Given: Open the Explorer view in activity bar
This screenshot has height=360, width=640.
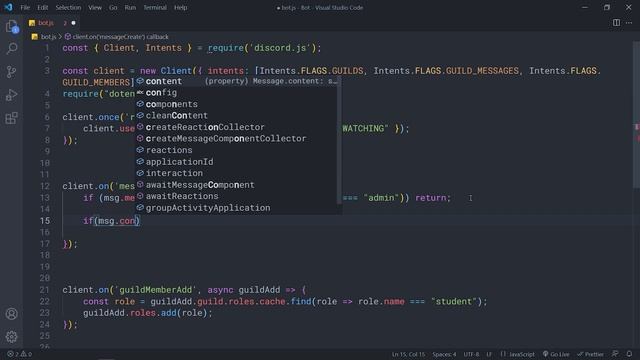Looking at the screenshot, I should tap(11, 27).
